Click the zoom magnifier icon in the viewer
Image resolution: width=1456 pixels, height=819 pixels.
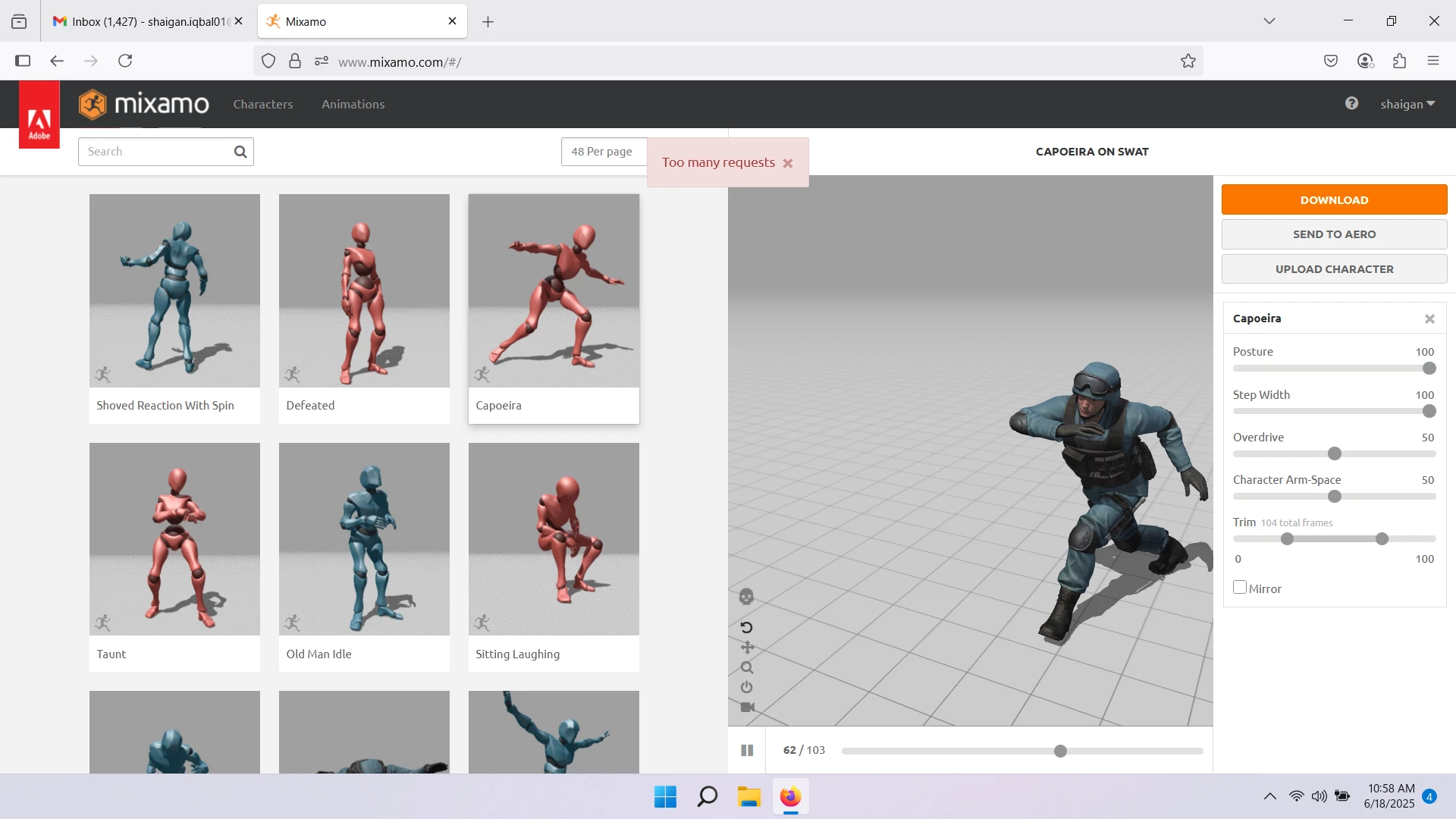point(747,668)
